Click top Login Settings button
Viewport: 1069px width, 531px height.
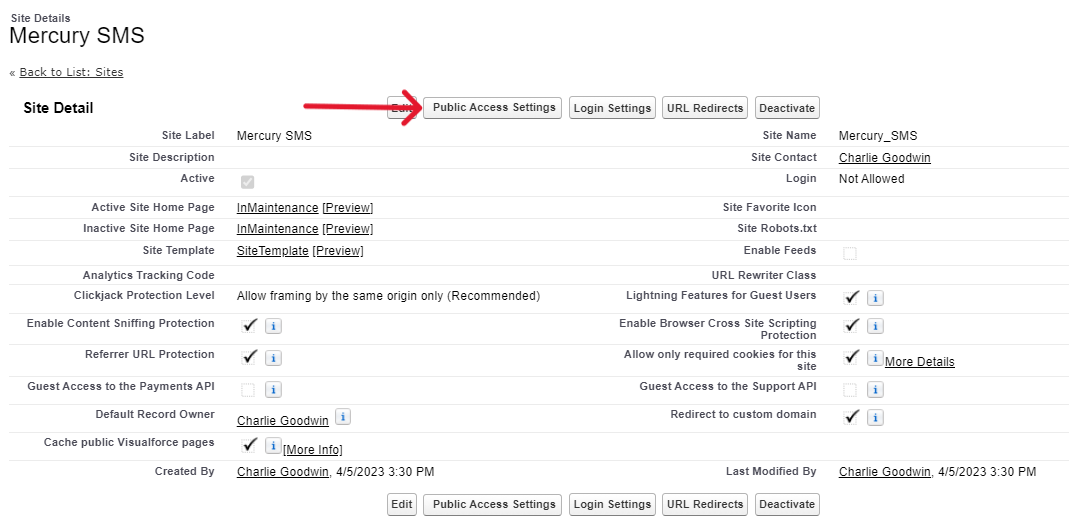pos(612,108)
